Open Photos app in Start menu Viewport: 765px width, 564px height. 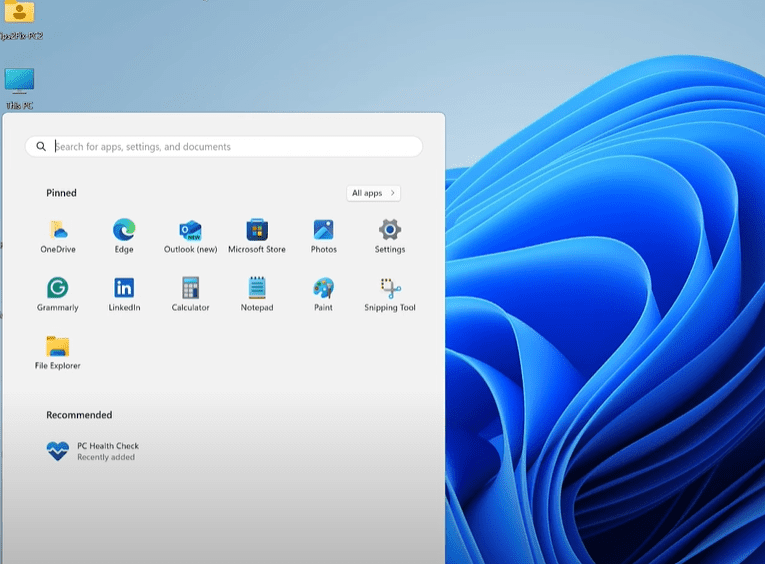coord(323,237)
